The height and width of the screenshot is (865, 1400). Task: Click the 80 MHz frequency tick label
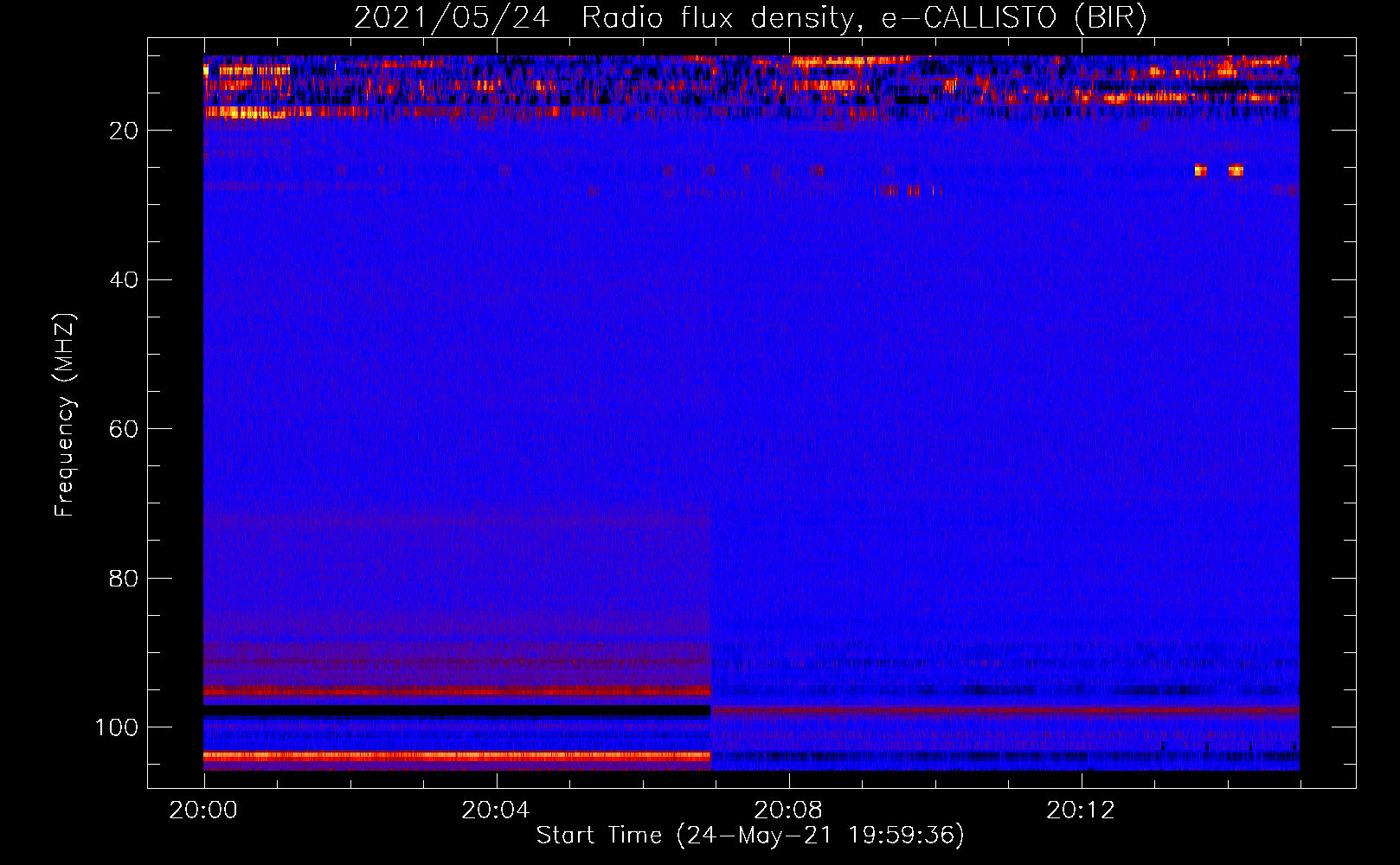click(x=124, y=579)
